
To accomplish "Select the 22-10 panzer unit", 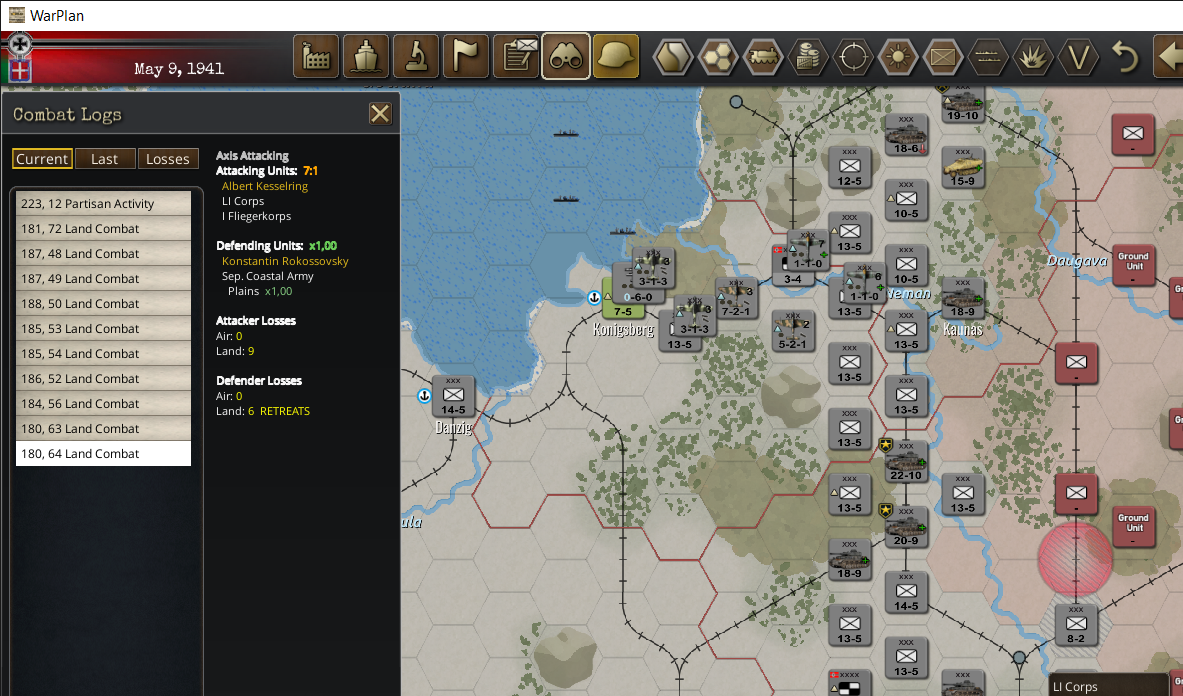I will tap(906, 461).
